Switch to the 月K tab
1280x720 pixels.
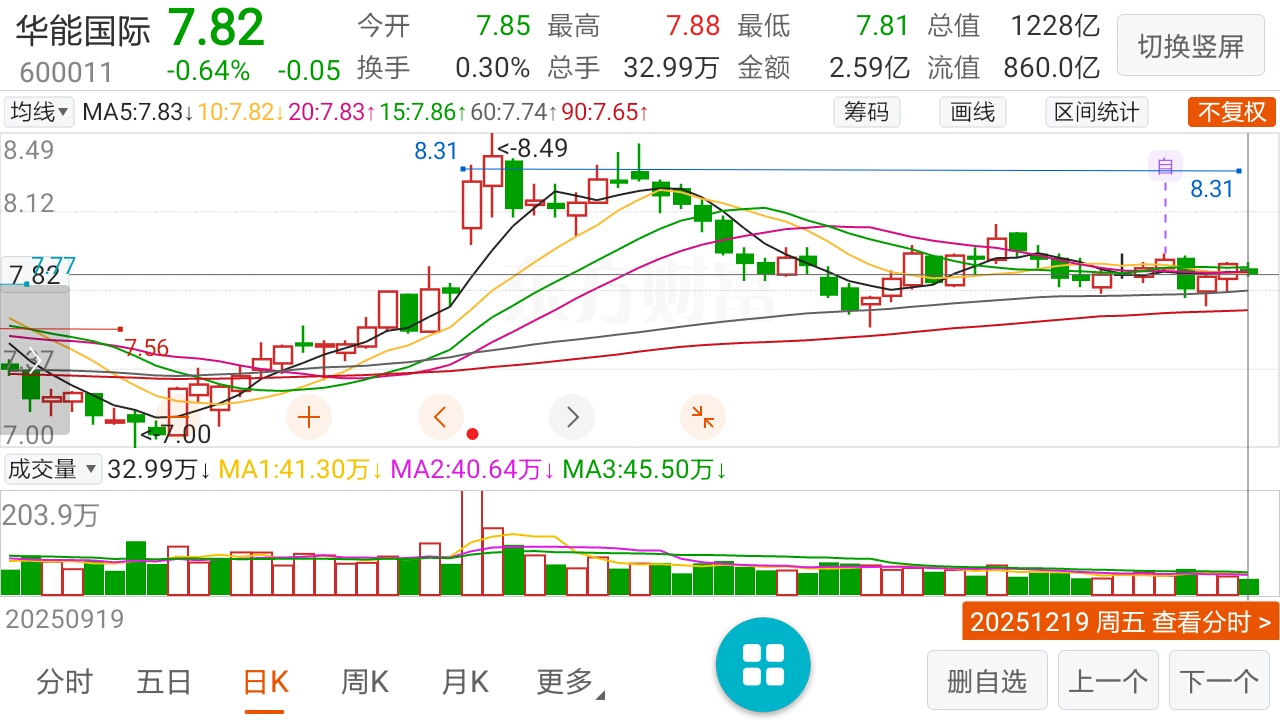465,683
